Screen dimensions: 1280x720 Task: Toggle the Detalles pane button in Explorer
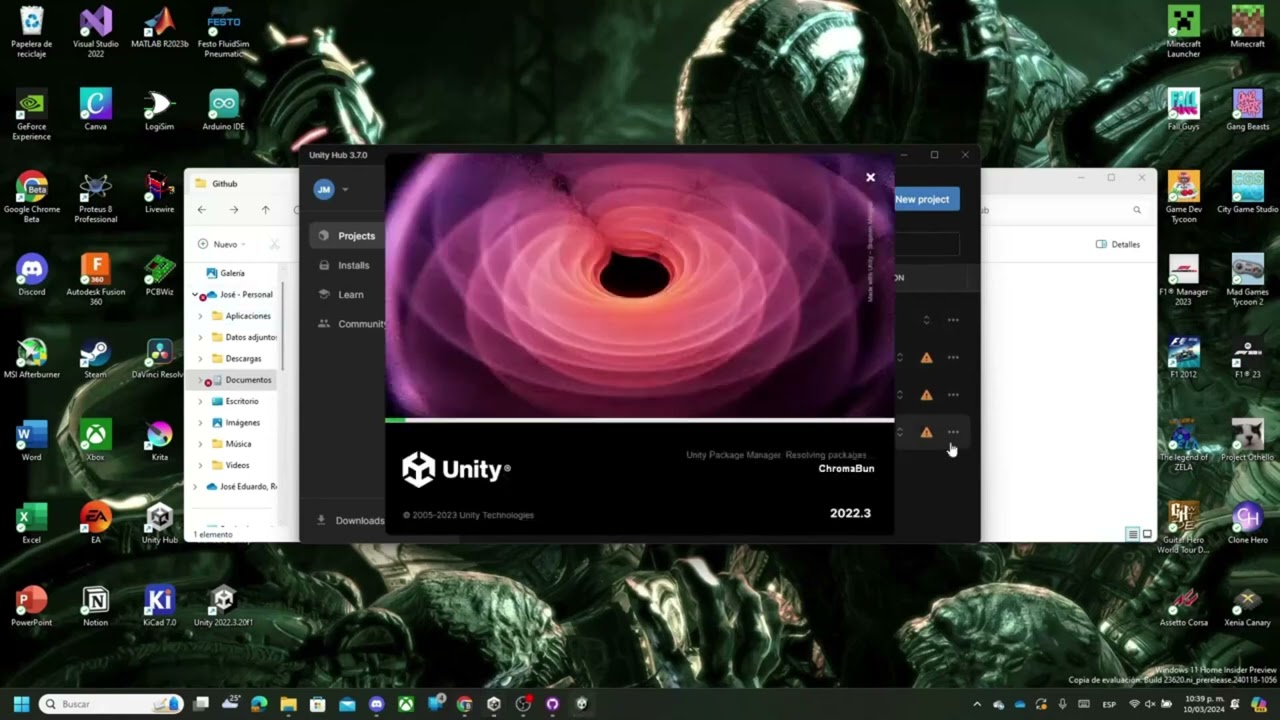(x=1118, y=244)
